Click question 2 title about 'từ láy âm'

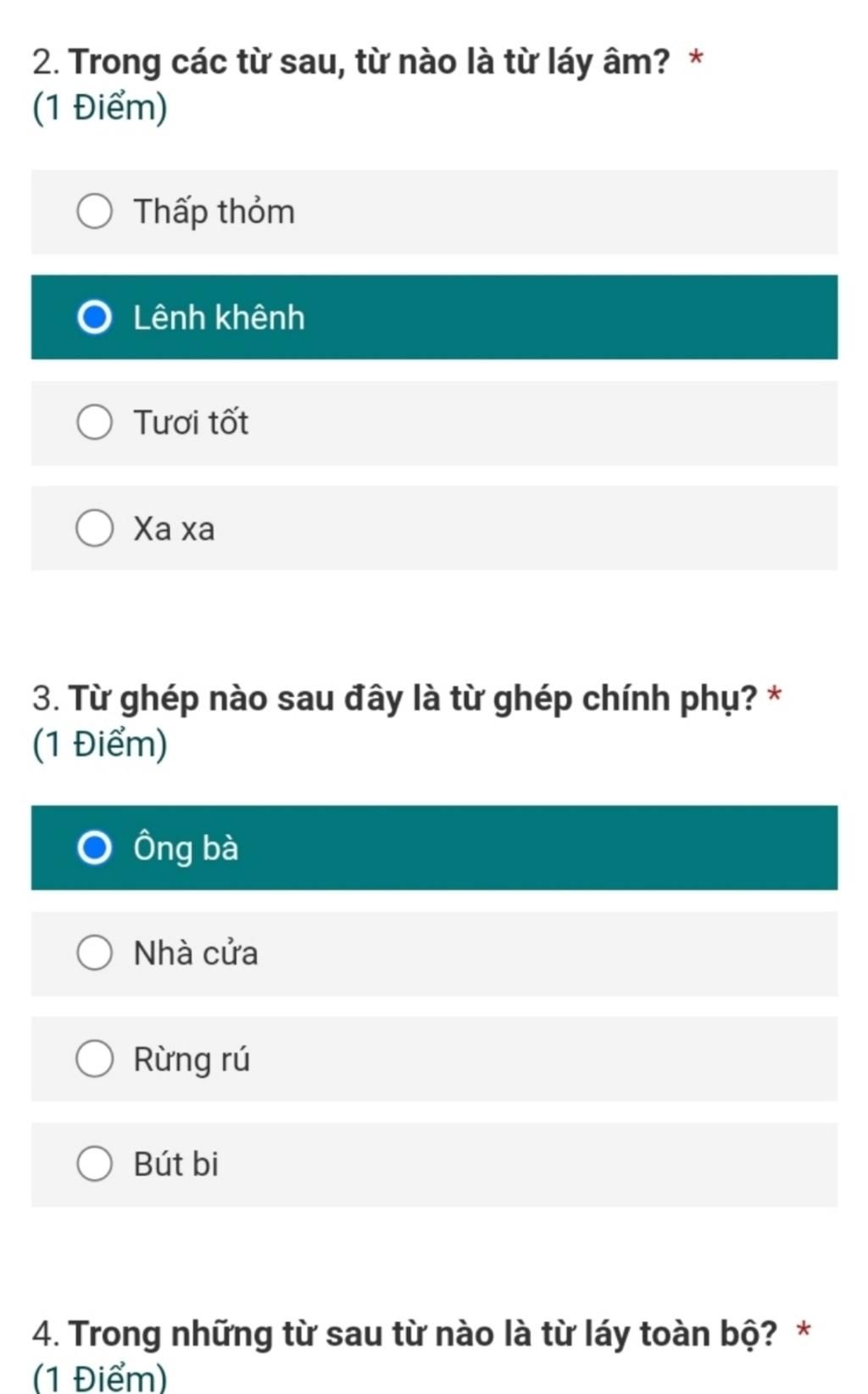(x=368, y=62)
